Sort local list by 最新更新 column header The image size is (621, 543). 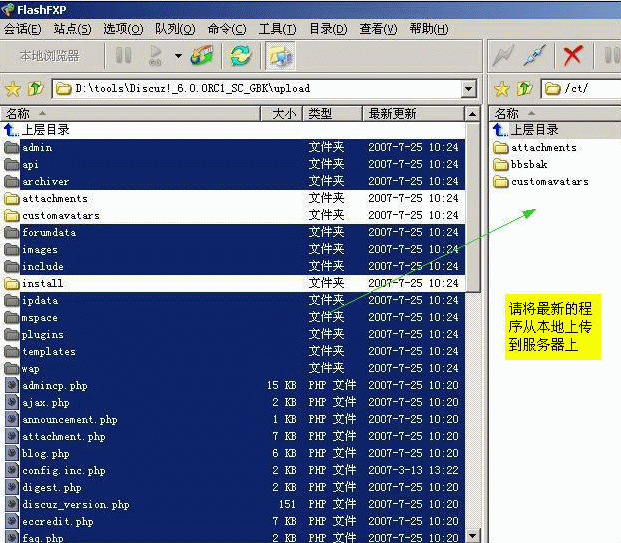[413, 114]
